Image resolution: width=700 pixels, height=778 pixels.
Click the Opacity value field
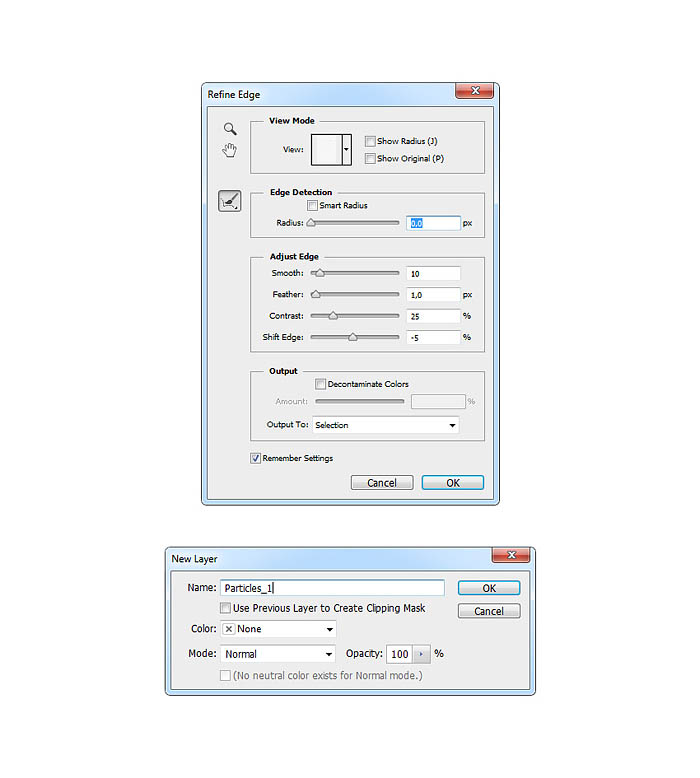(x=400, y=654)
